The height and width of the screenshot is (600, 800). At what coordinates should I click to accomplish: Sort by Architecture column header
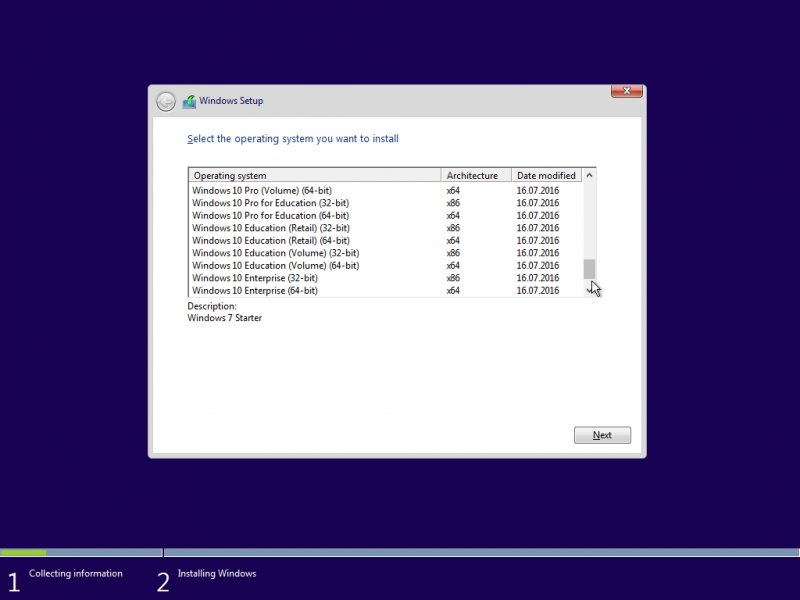[x=476, y=176]
